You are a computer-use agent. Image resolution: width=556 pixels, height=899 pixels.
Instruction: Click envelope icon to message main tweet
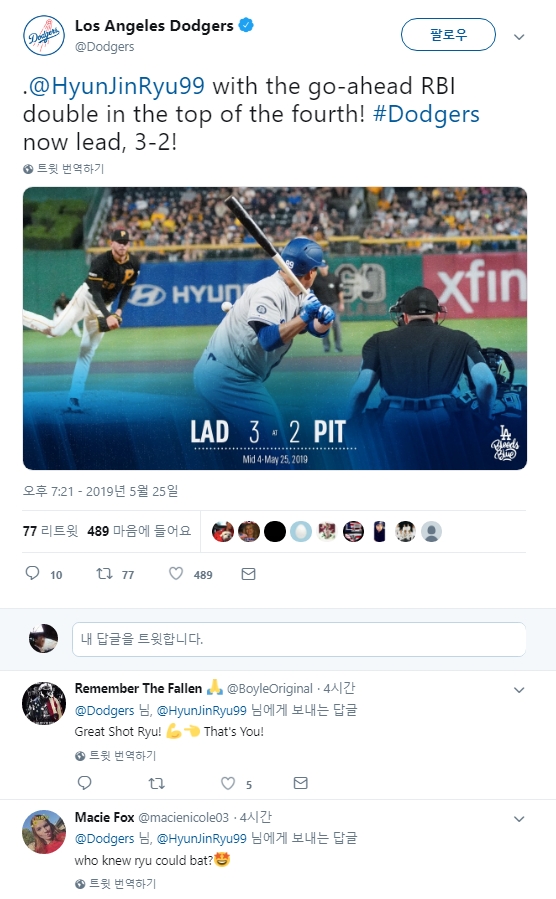(248, 573)
